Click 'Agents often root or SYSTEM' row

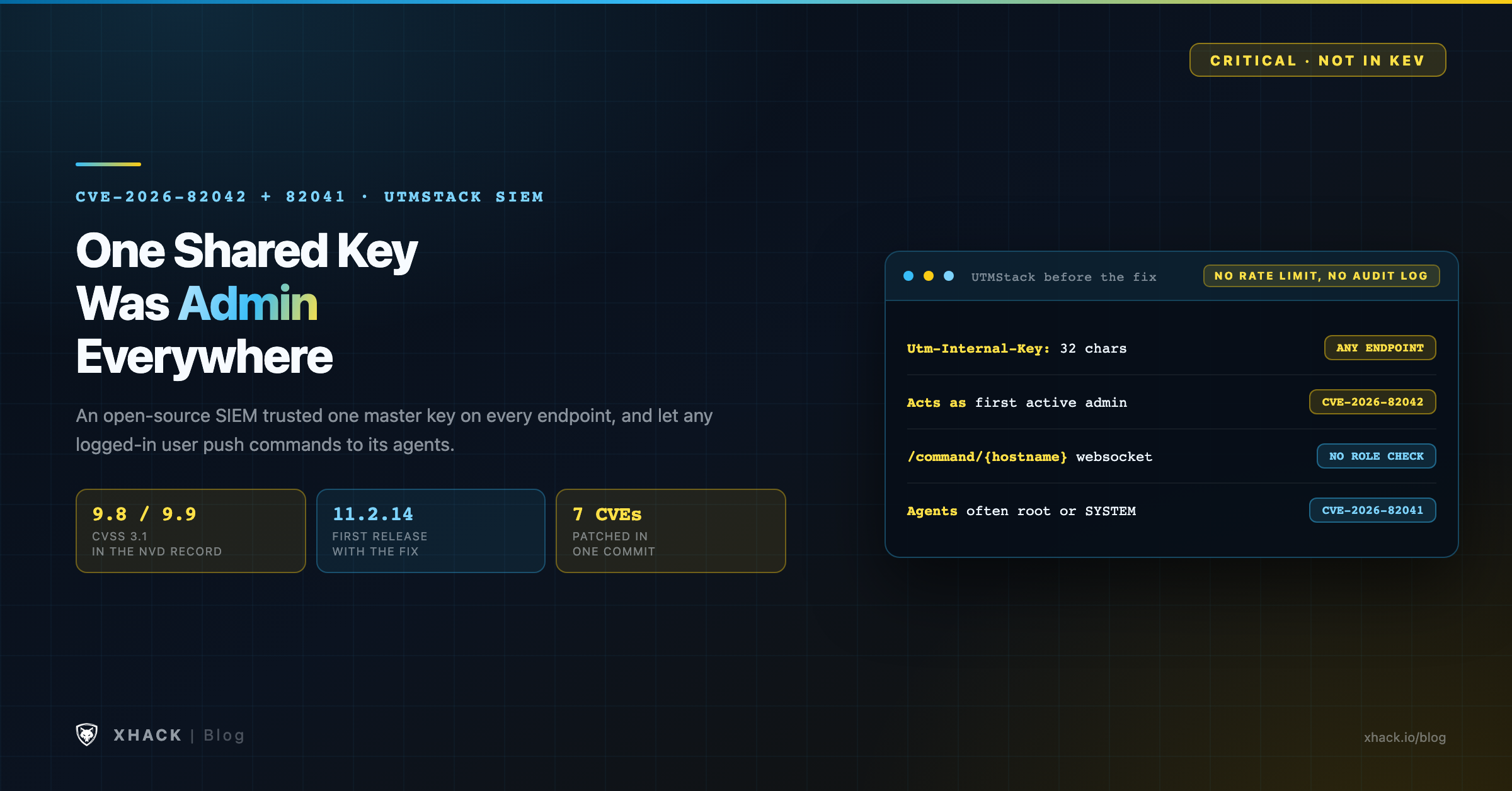(1171, 511)
